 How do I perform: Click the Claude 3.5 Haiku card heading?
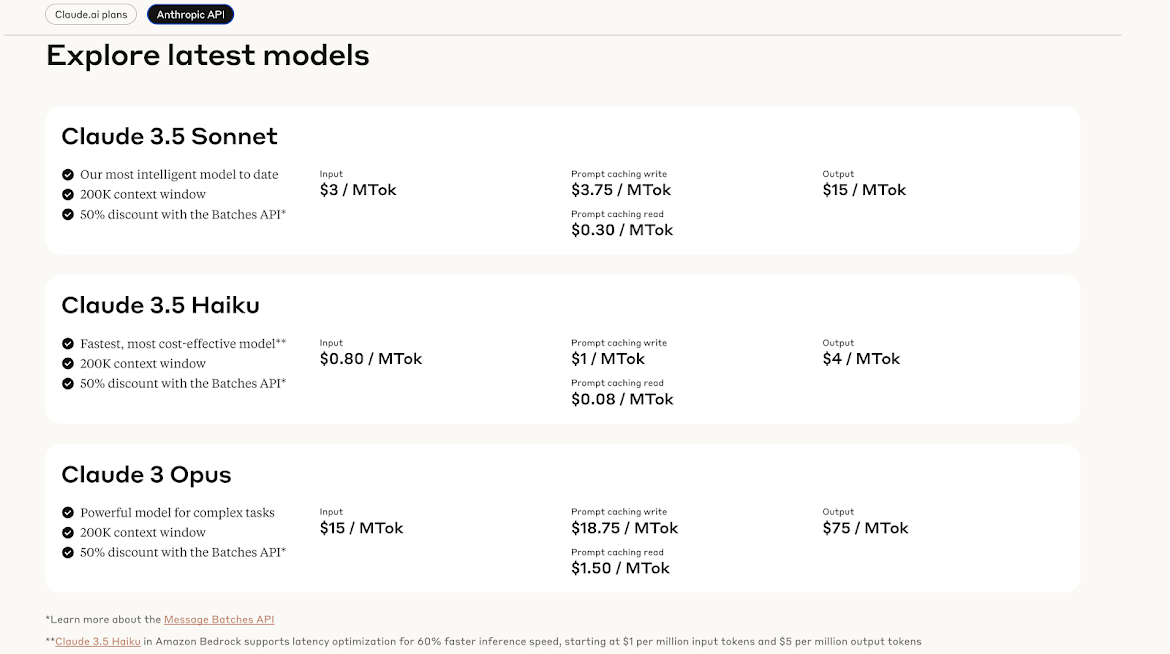click(x=160, y=305)
